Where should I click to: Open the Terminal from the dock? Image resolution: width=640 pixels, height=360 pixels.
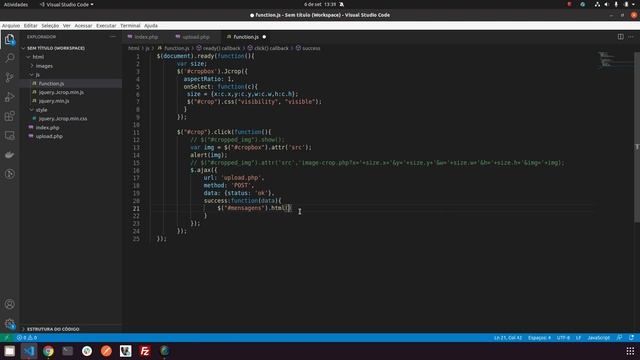pos(67,351)
